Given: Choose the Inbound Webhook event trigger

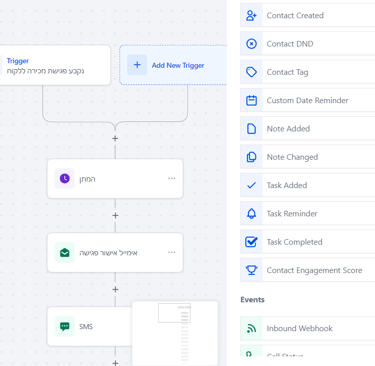Looking at the screenshot, I should pyautogui.click(x=307, y=329).
